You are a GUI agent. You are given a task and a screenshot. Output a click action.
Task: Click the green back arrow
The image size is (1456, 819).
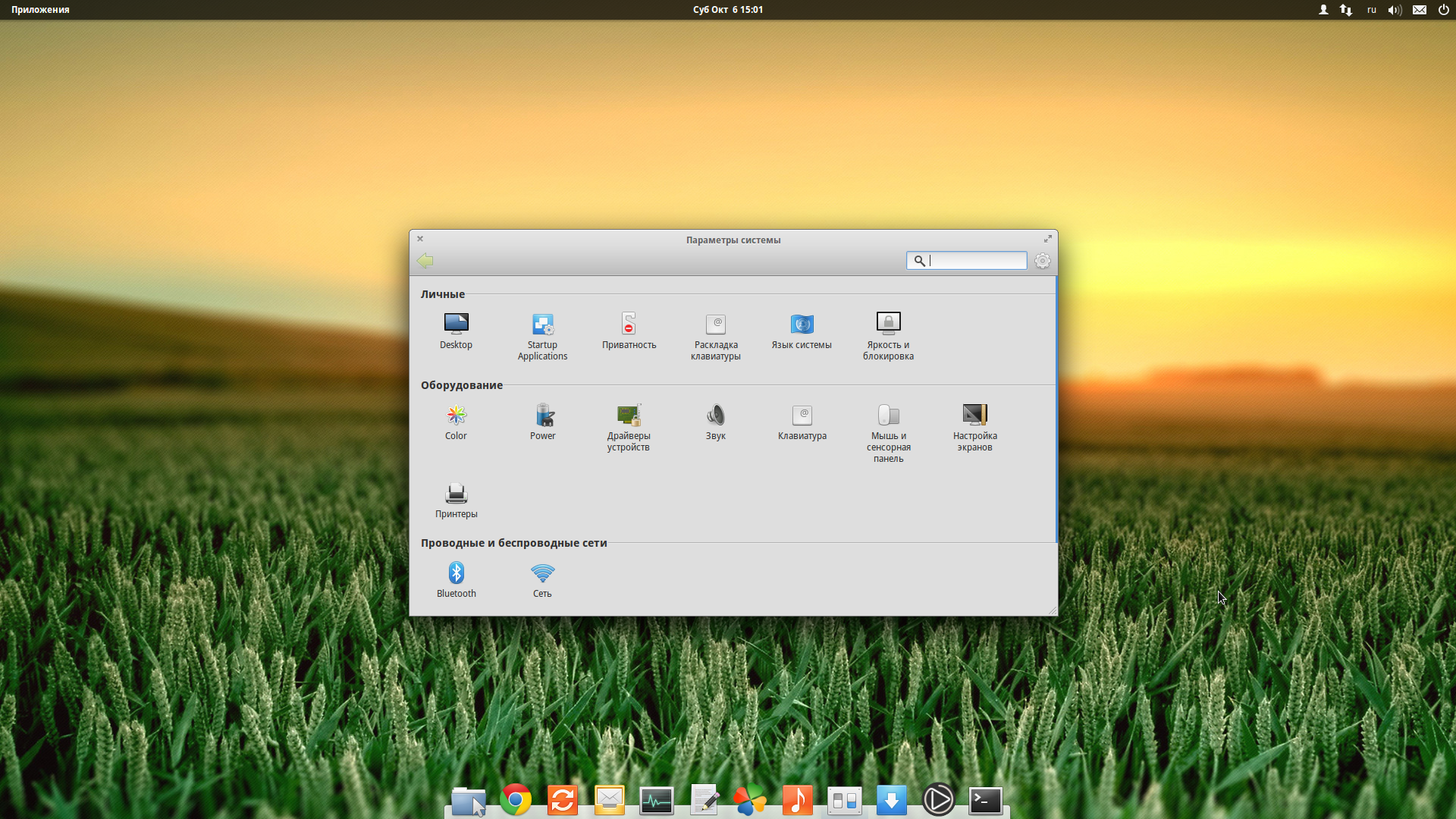click(425, 261)
